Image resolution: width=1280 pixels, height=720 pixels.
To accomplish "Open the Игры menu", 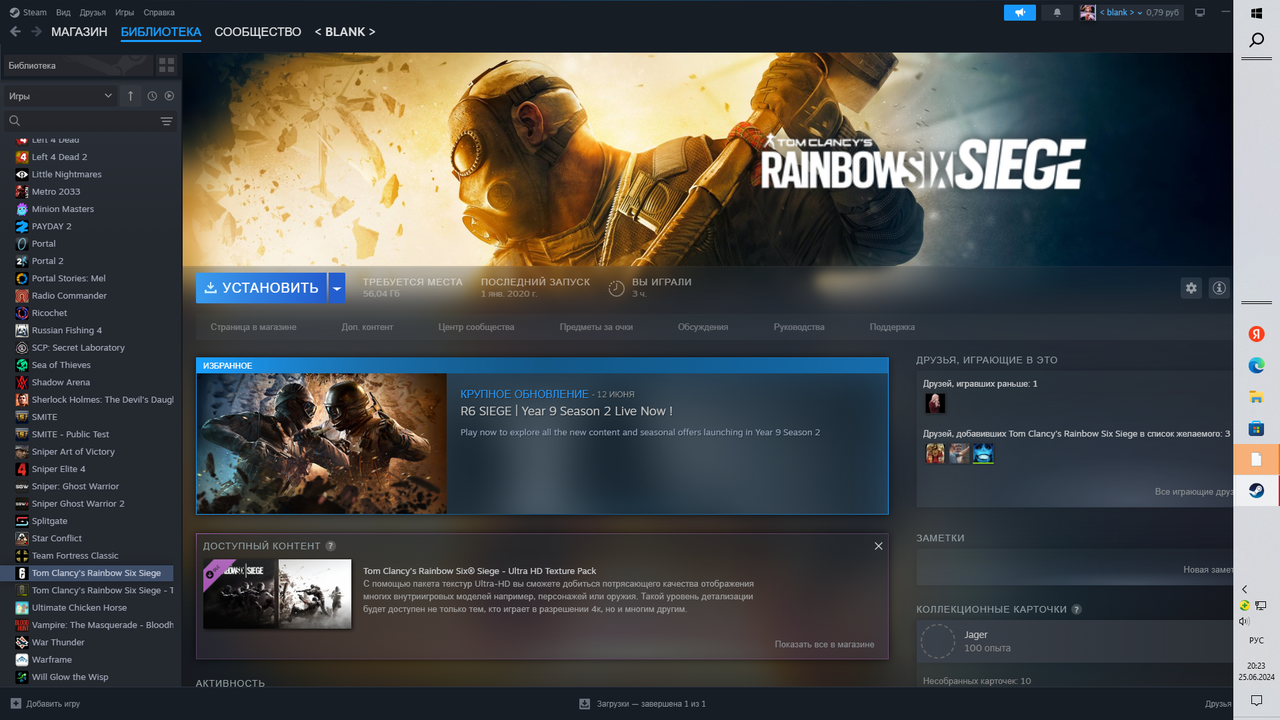I will coord(125,13).
